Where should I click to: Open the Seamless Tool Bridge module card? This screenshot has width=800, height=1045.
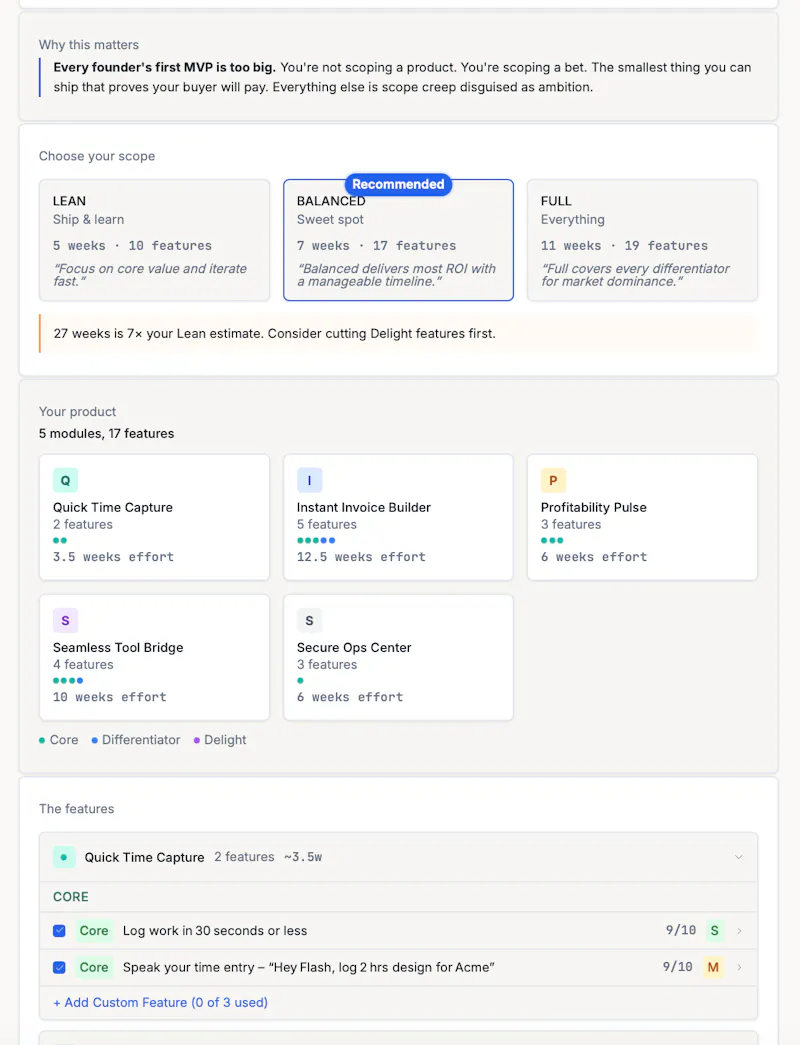[x=154, y=657]
